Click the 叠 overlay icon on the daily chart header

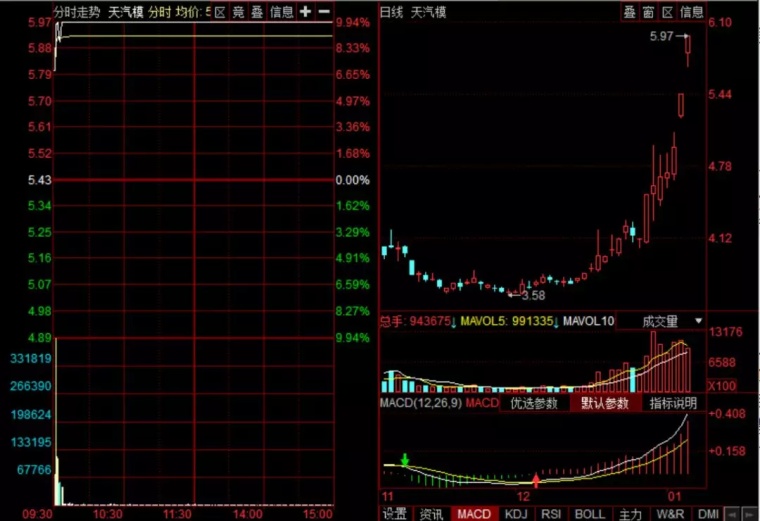[629, 12]
